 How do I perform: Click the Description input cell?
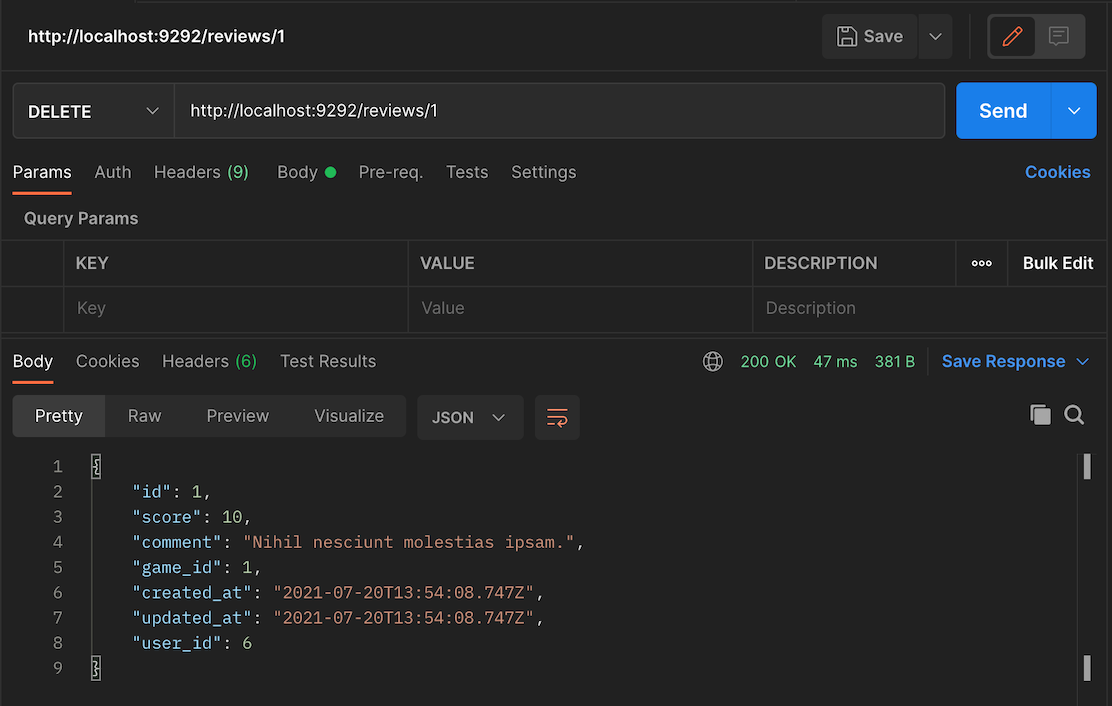click(x=929, y=308)
